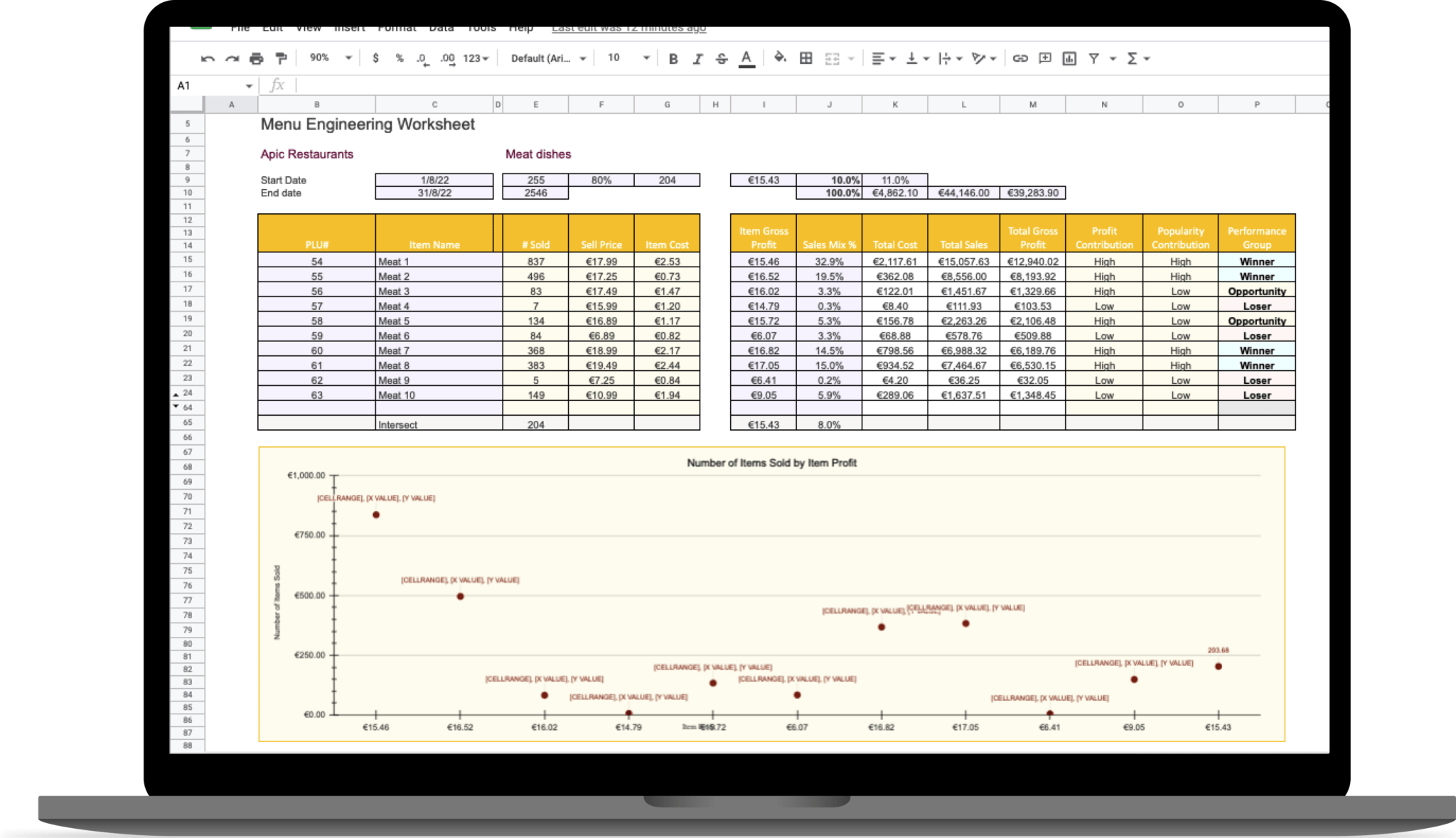The height and width of the screenshot is (838, 1456).
Task: Collapse row group arrow at row 24
Action: (176, 394)
